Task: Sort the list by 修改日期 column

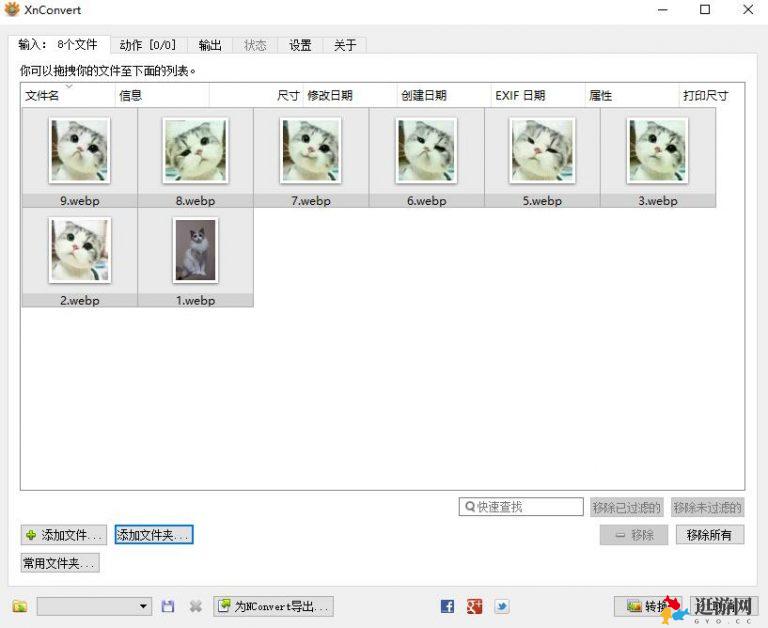Action: (x=330, y=96)
